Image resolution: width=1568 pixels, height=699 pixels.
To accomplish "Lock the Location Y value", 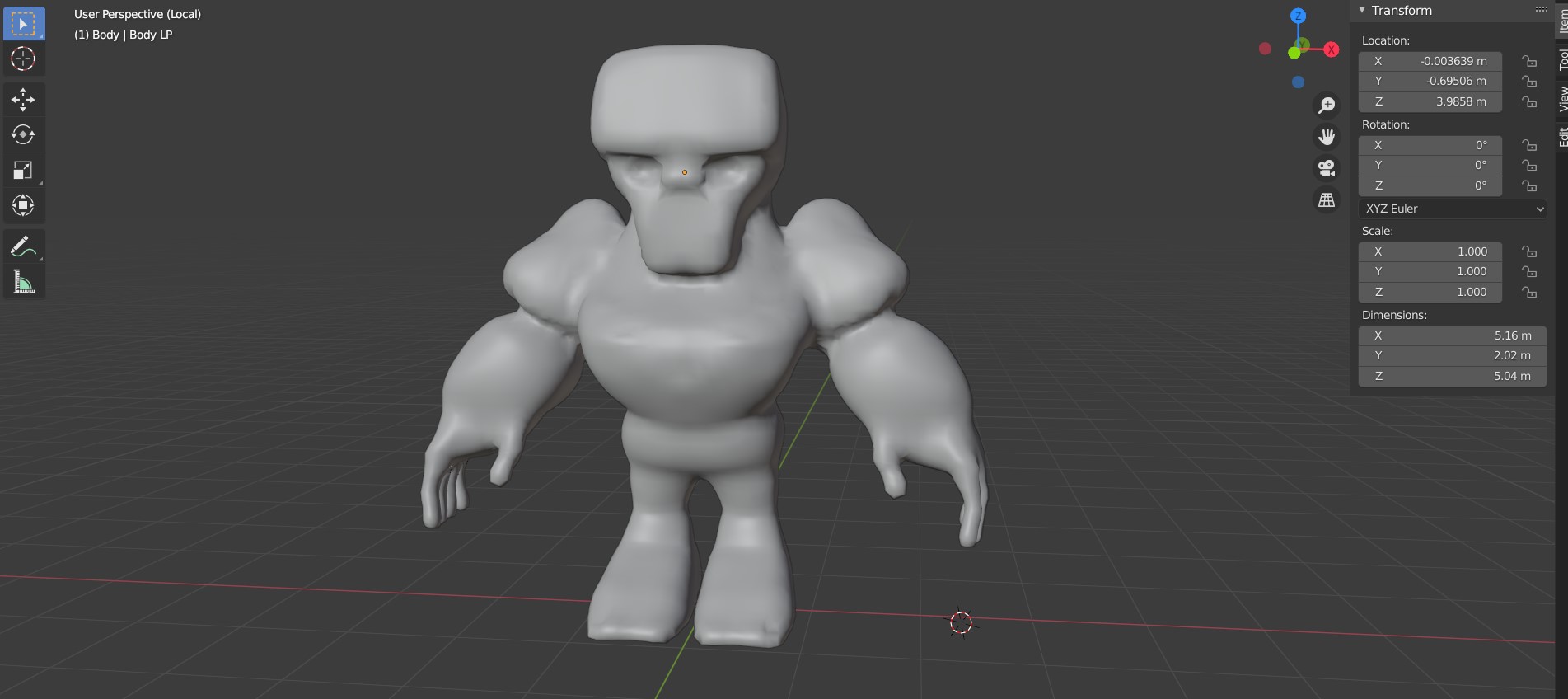I will (x=1529, y=81).
